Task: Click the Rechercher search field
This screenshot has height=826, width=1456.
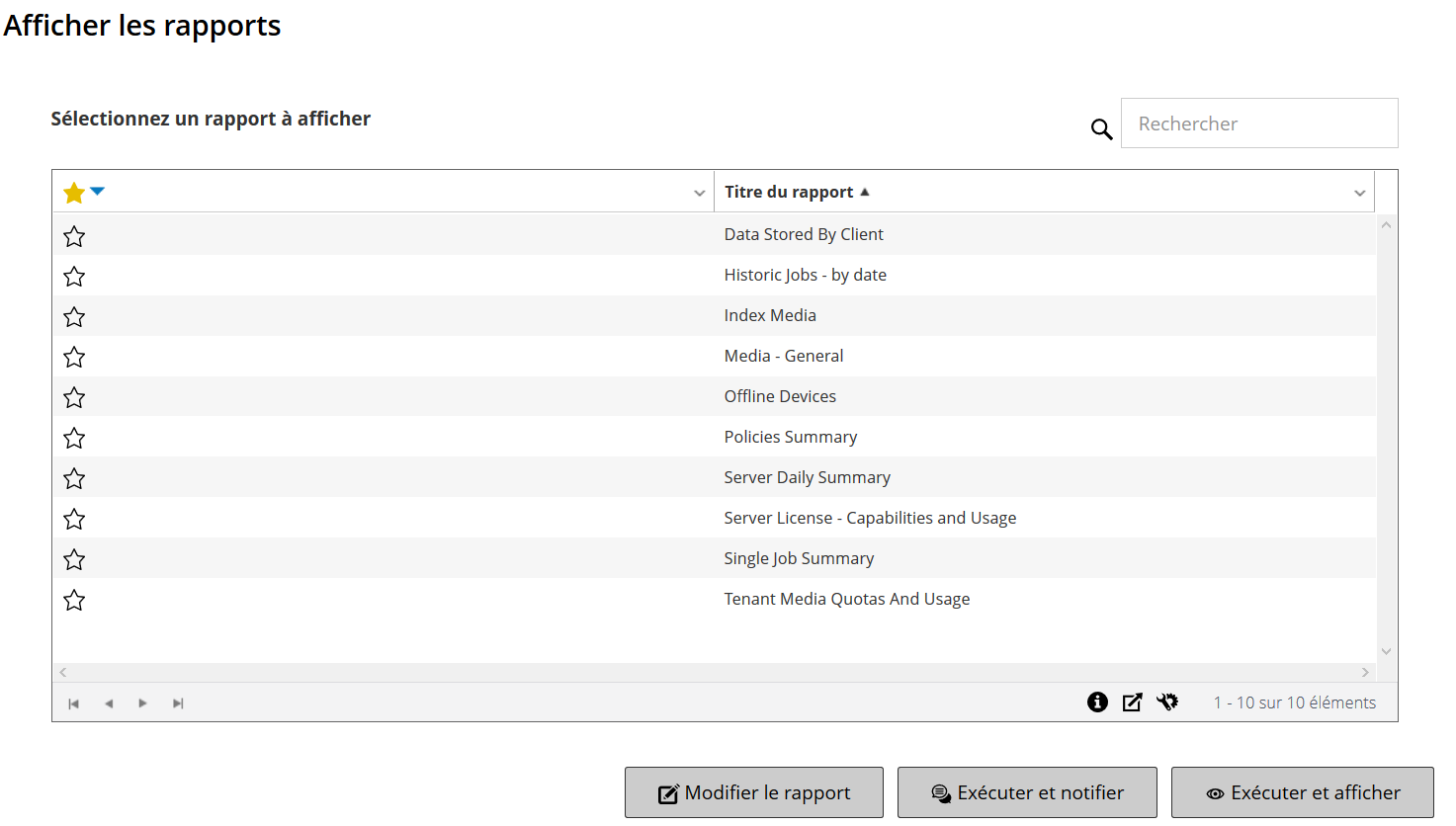Action: [x=1258, y=124]
